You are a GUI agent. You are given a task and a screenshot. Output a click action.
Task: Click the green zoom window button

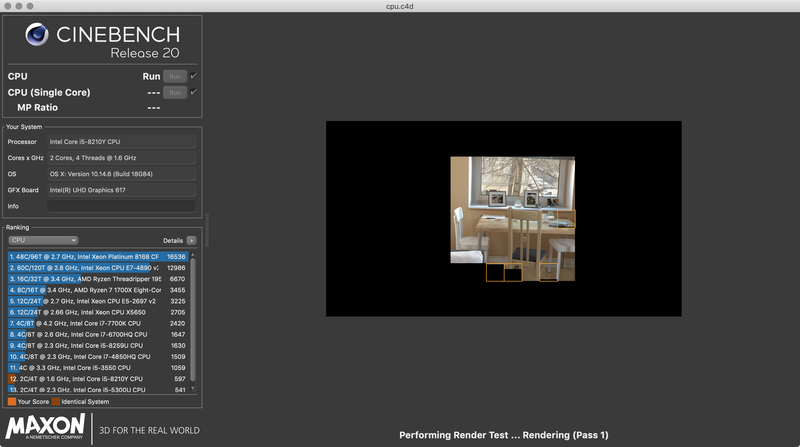(30, 6)
